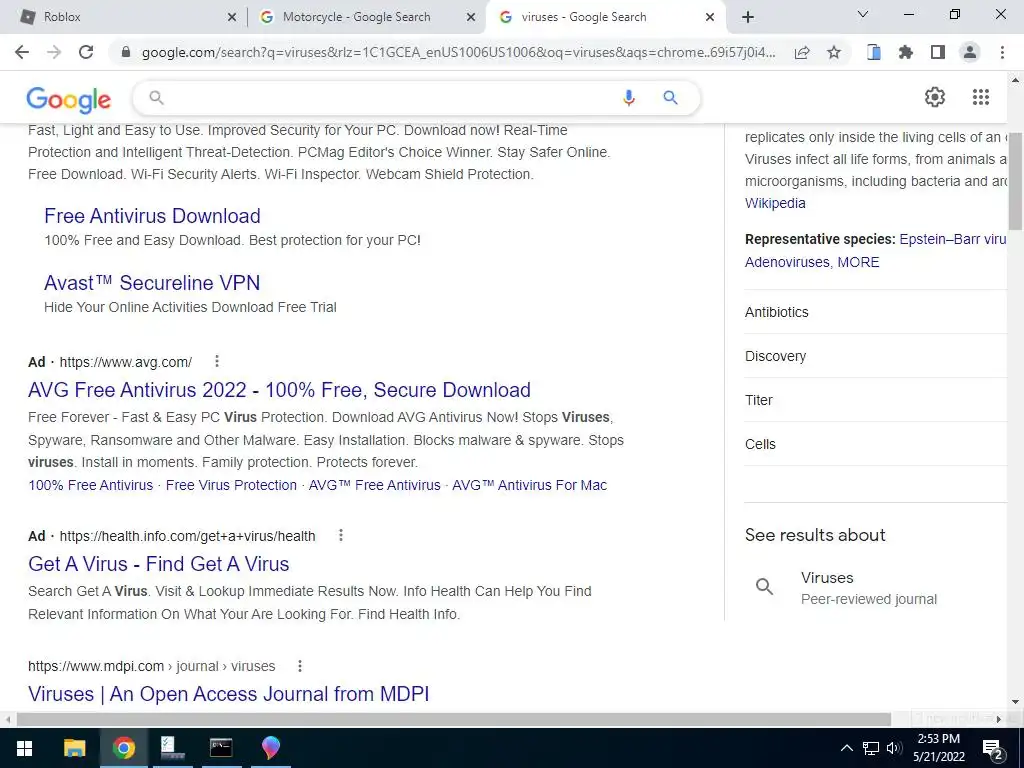This screenshot has height=768, width=1024.
Task: Open the Wikipedia link in knowledge panel
Action: click(775, 203)
